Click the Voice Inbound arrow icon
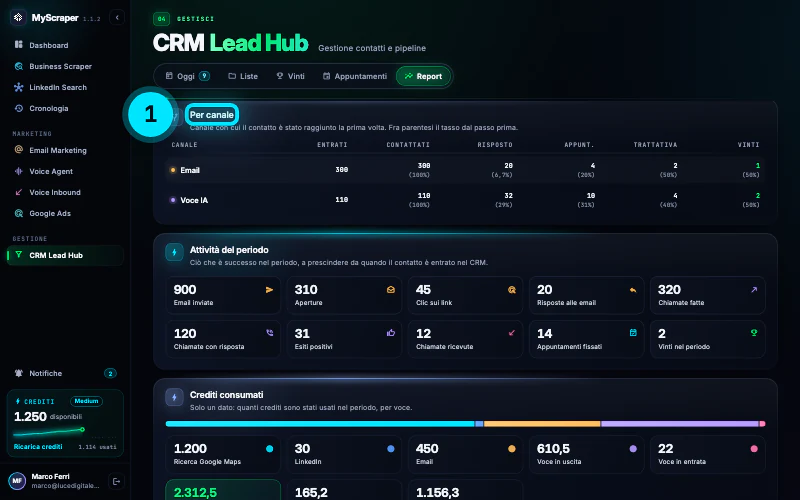800x500 pixels. 19,192
